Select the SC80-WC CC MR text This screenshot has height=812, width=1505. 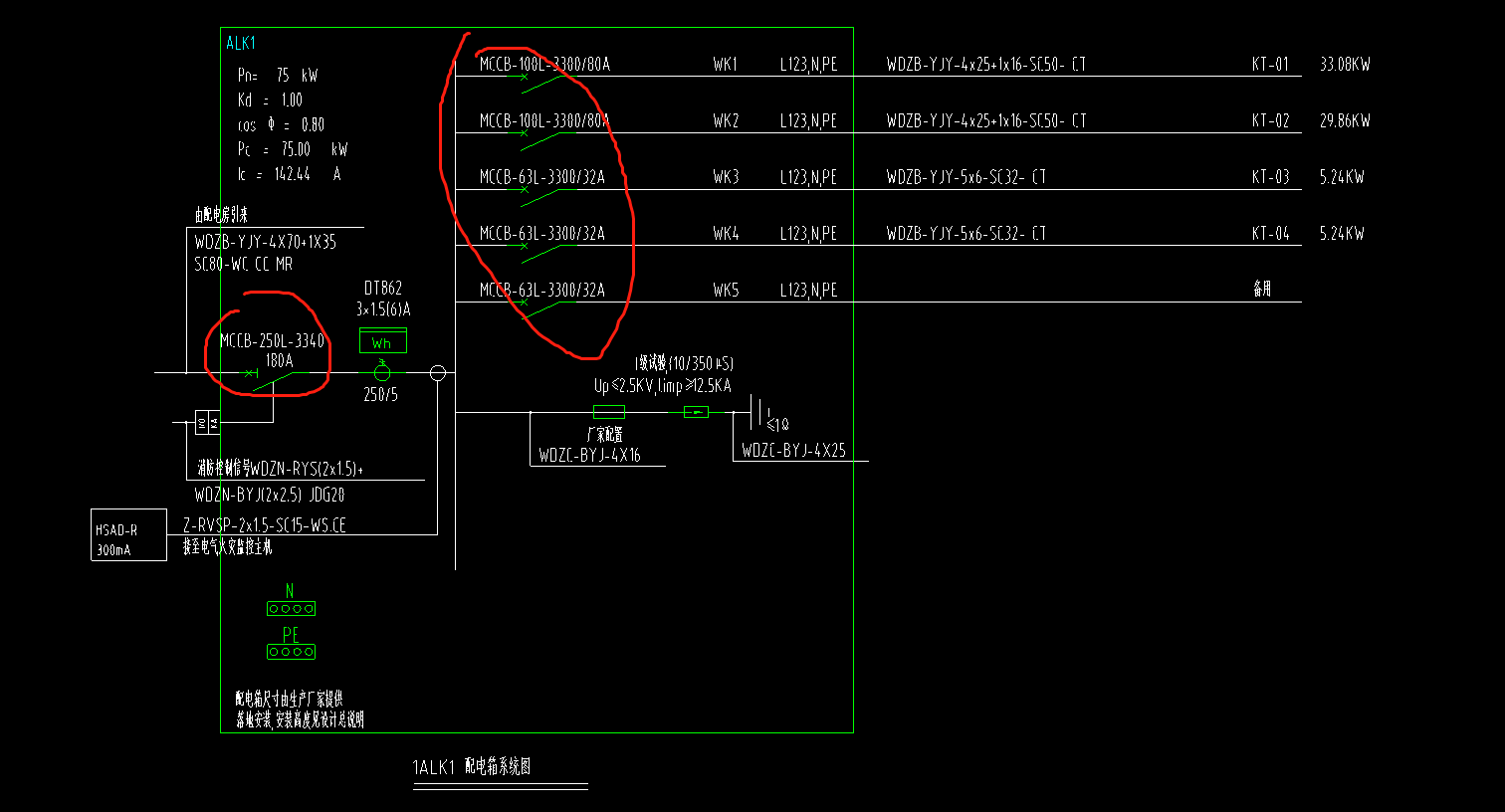(x=244, y=265)
